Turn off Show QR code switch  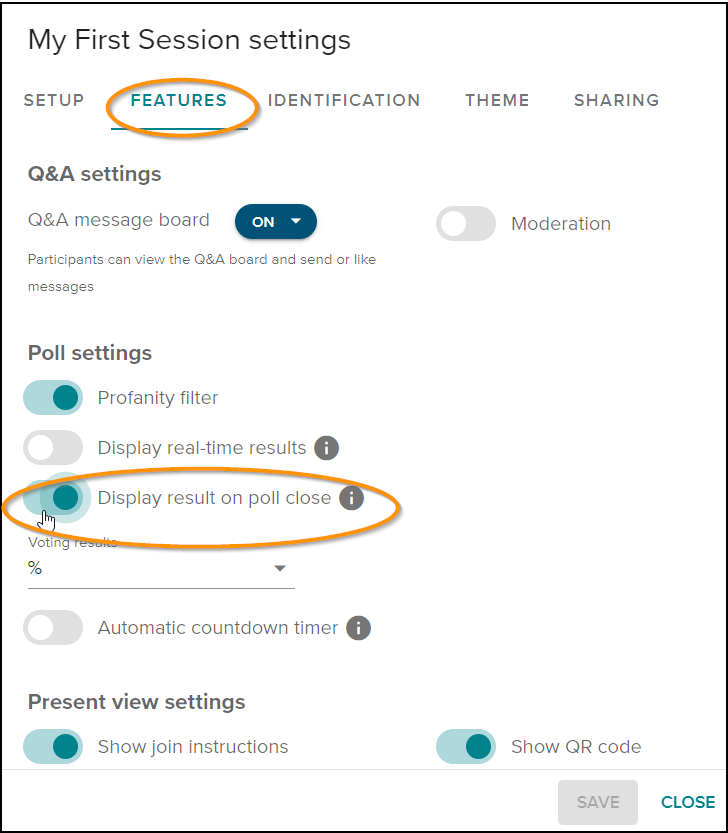pos(466,746)
